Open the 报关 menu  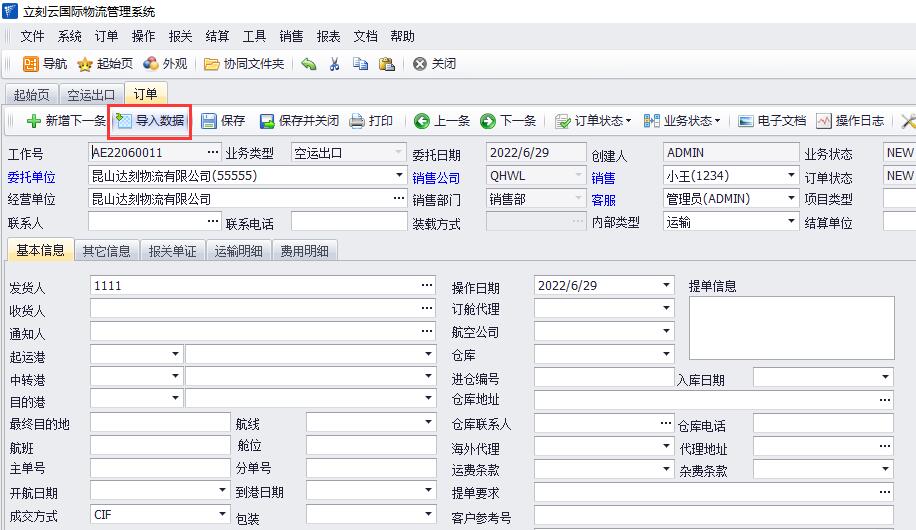(x=180, y=36)
